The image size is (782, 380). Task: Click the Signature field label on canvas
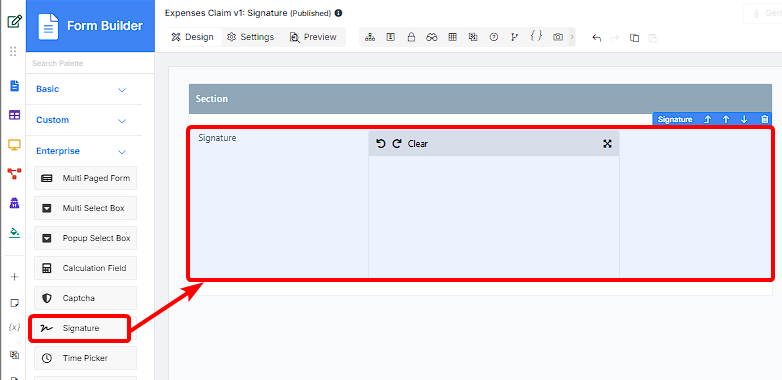(217, 138)
